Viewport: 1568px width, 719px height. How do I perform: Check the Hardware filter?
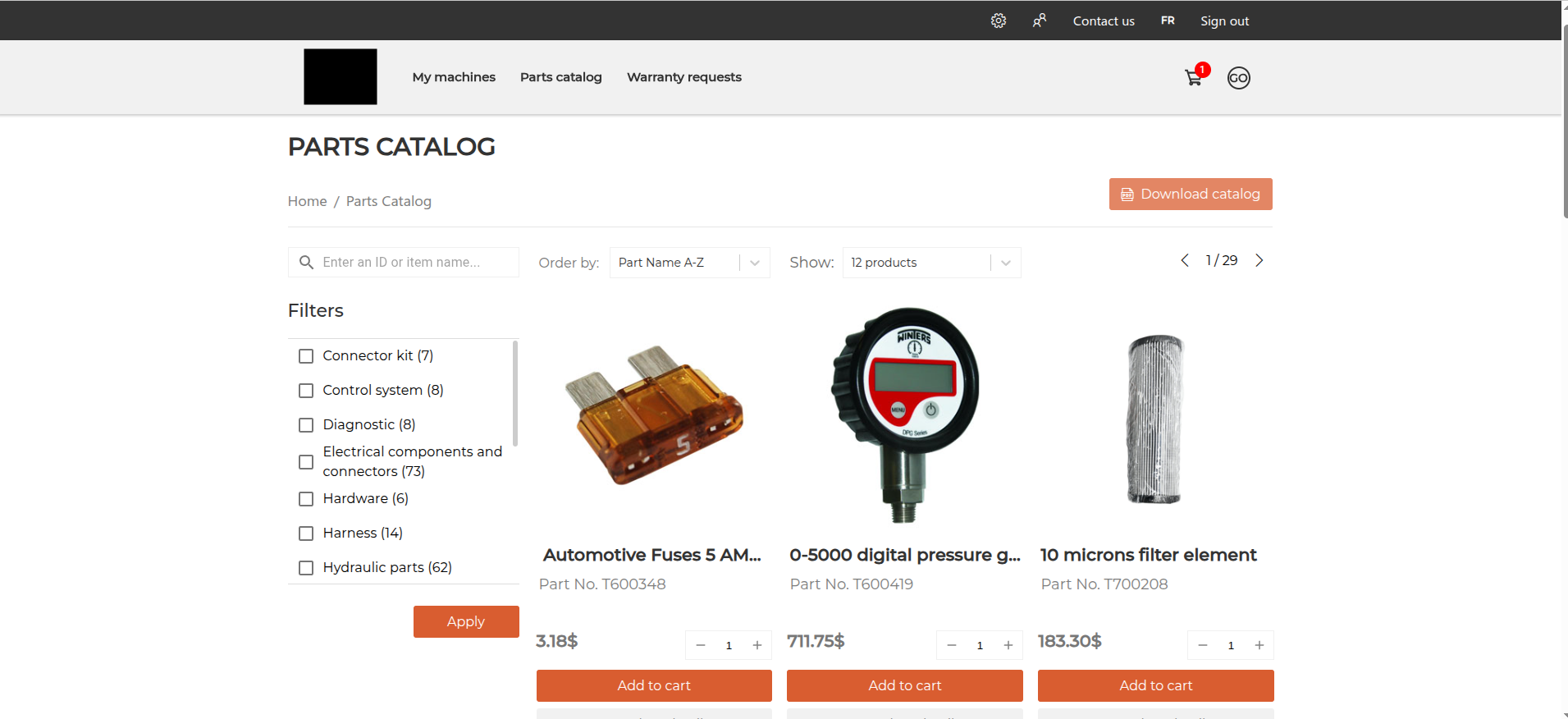[306, 499]
